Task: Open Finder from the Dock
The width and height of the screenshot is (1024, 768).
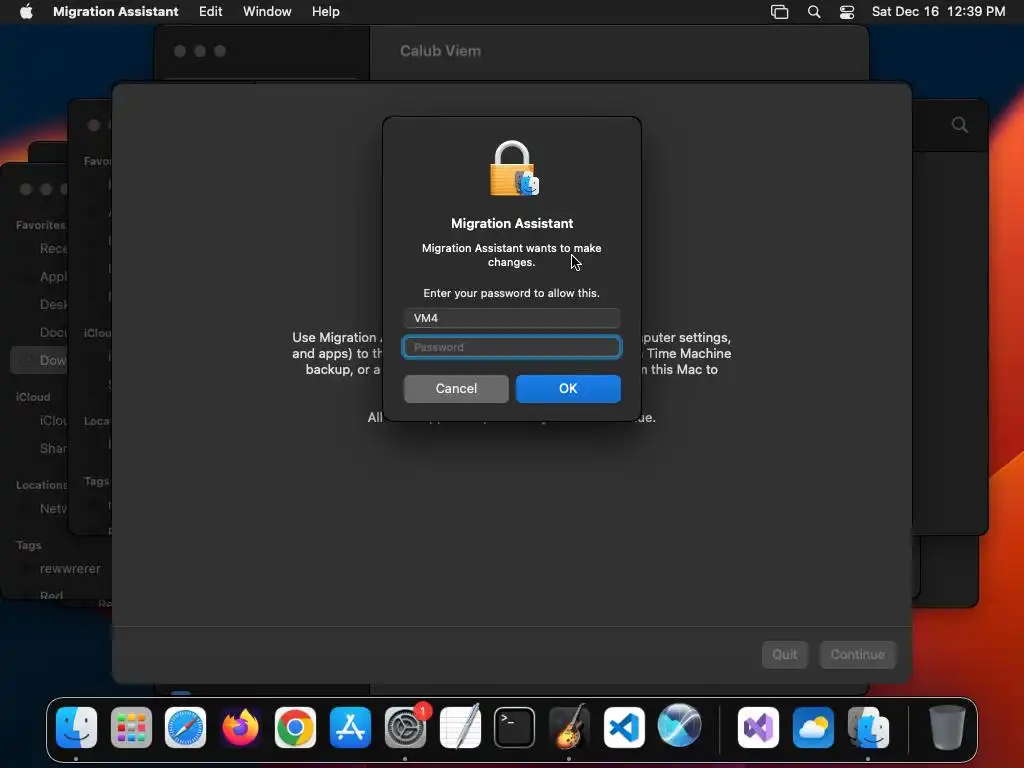Action: (76, 727)
